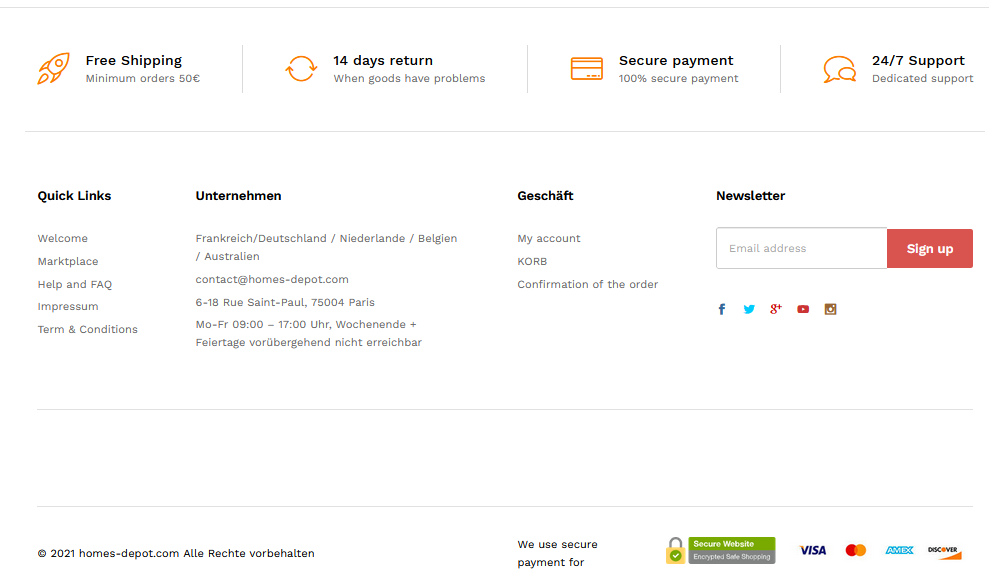Click the 14 days return refresh icon
Screen dimensions: 989x575
[301, 68]
